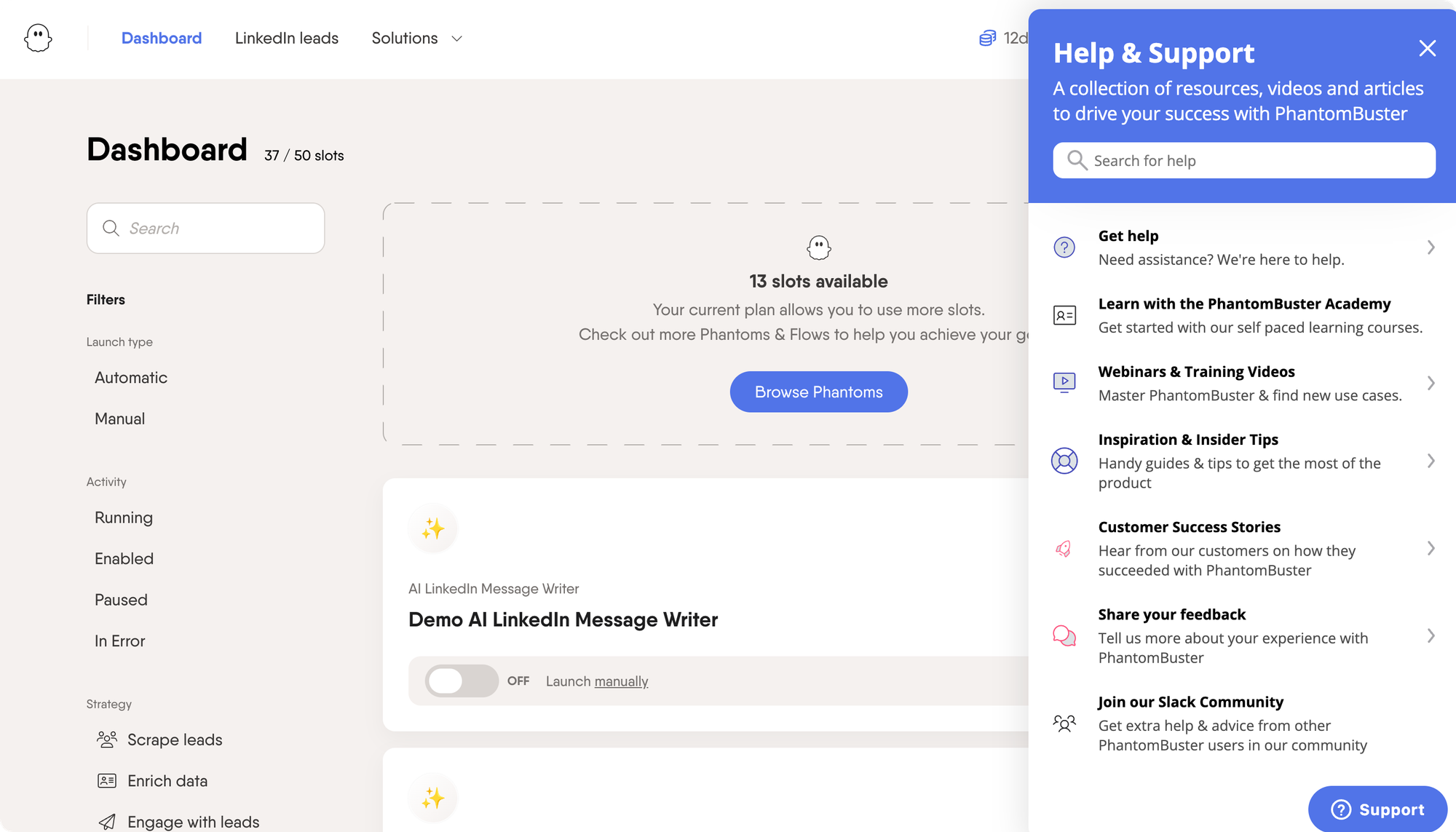Click the help search magnifier icon

(1077, 159)
